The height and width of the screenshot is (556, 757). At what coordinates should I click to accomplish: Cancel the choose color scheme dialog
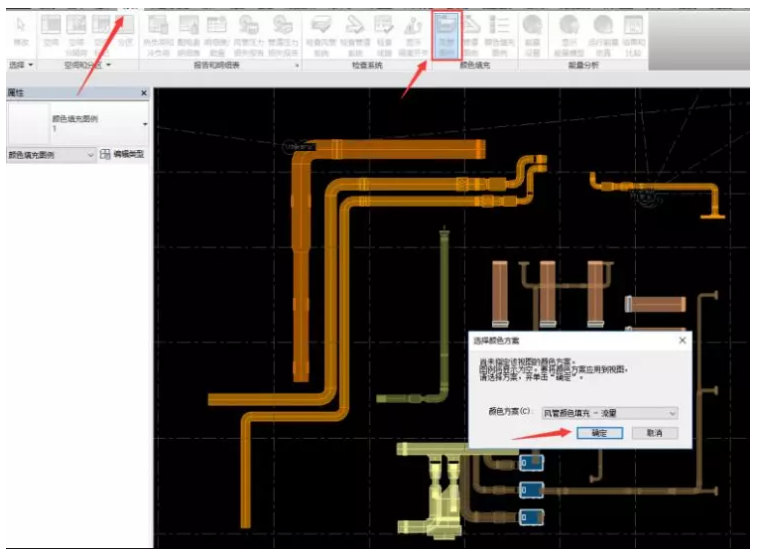(655, 433)
